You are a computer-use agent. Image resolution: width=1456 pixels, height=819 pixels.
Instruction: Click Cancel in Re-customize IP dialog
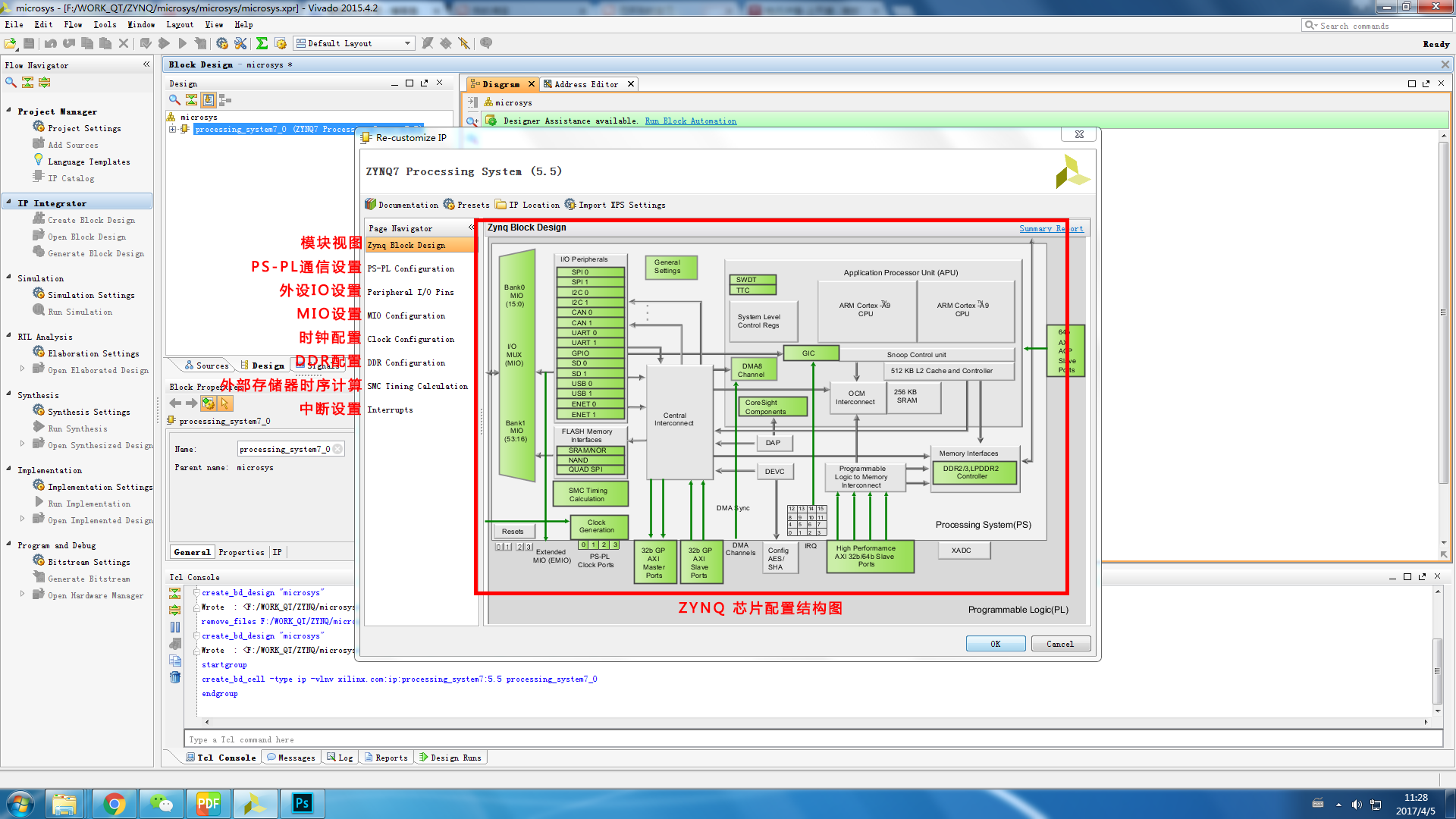tap(1059, 644)
